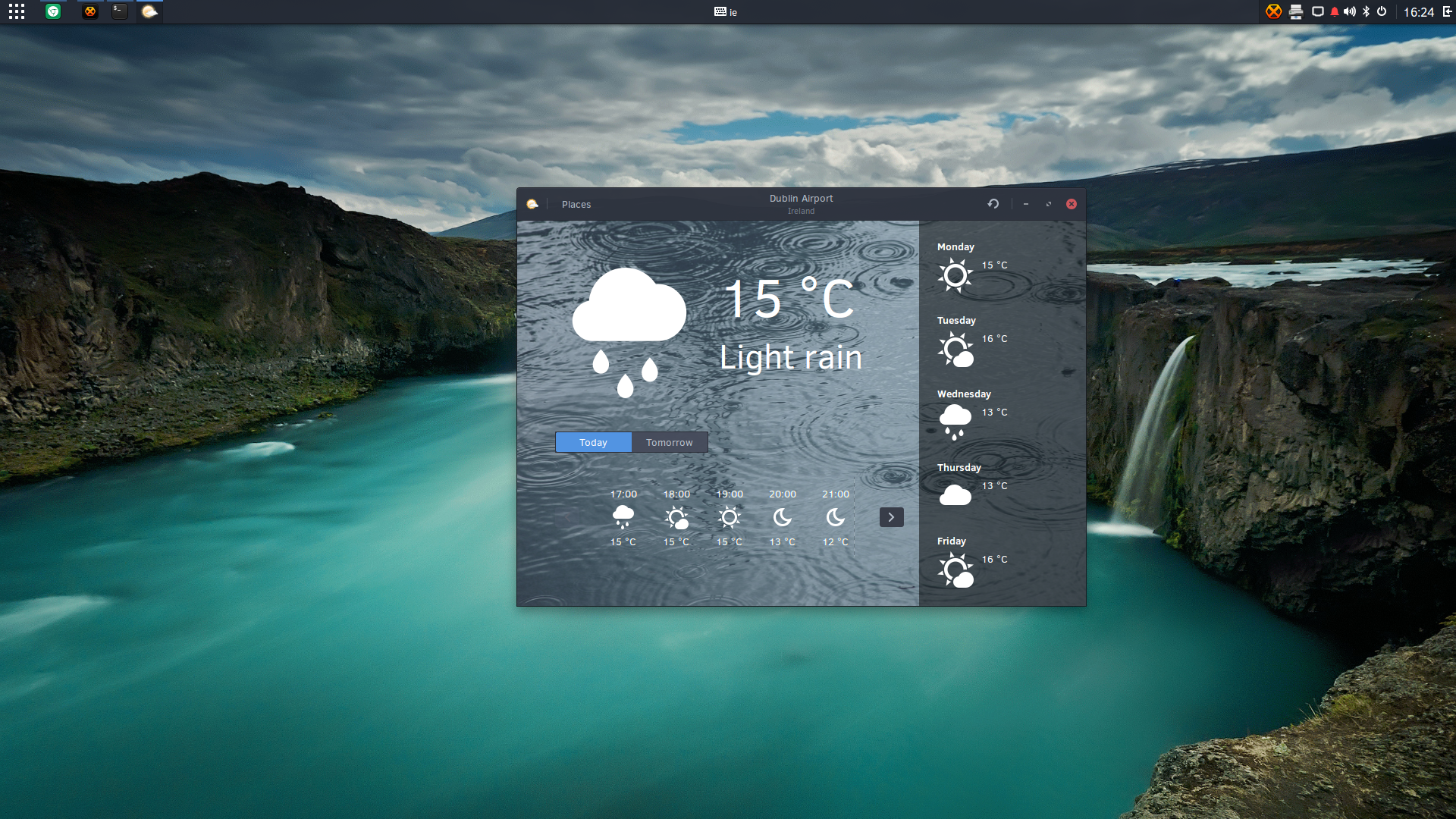Open the red notifications bell

pos(1335,11)
